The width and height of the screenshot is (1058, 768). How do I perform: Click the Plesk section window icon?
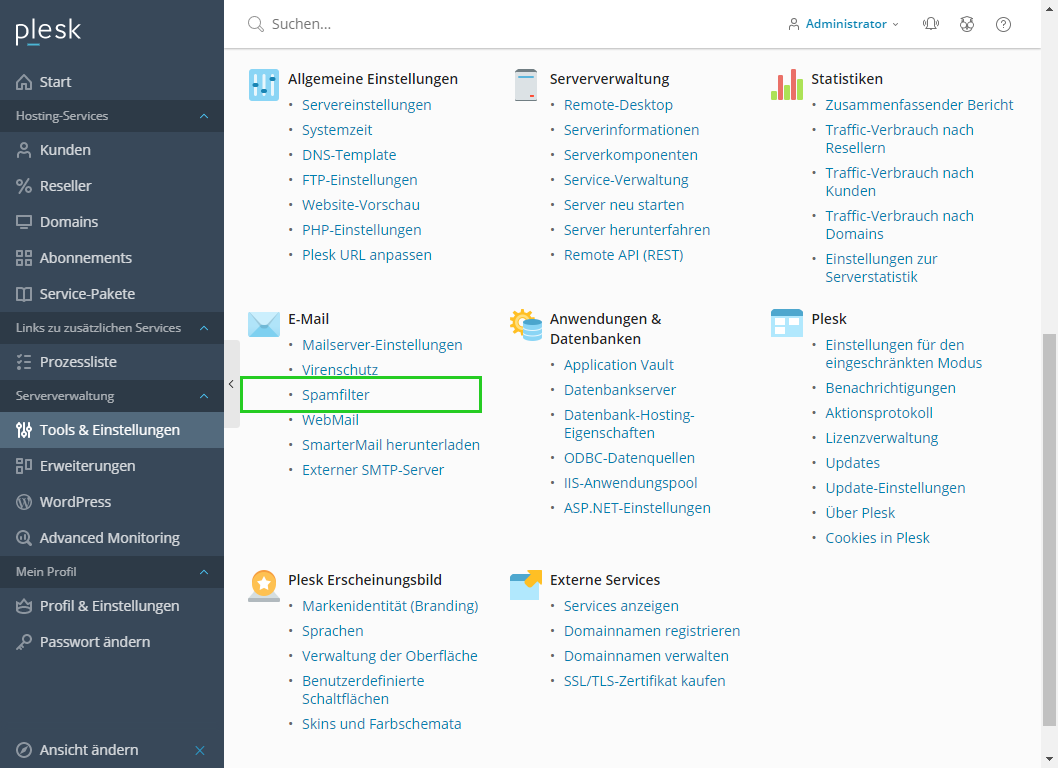pyautogui.click(x=787, y=323)
